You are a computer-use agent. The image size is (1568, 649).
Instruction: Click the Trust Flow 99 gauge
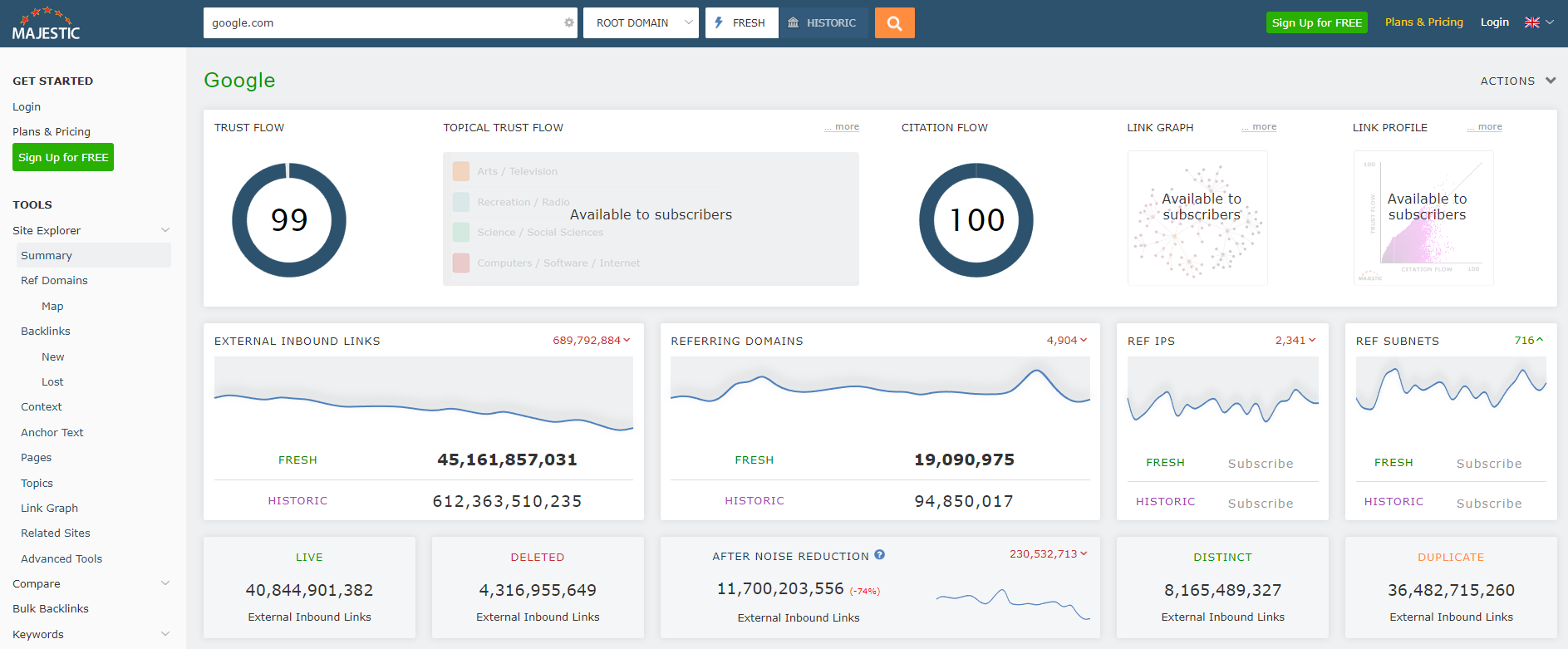(289, 220)
